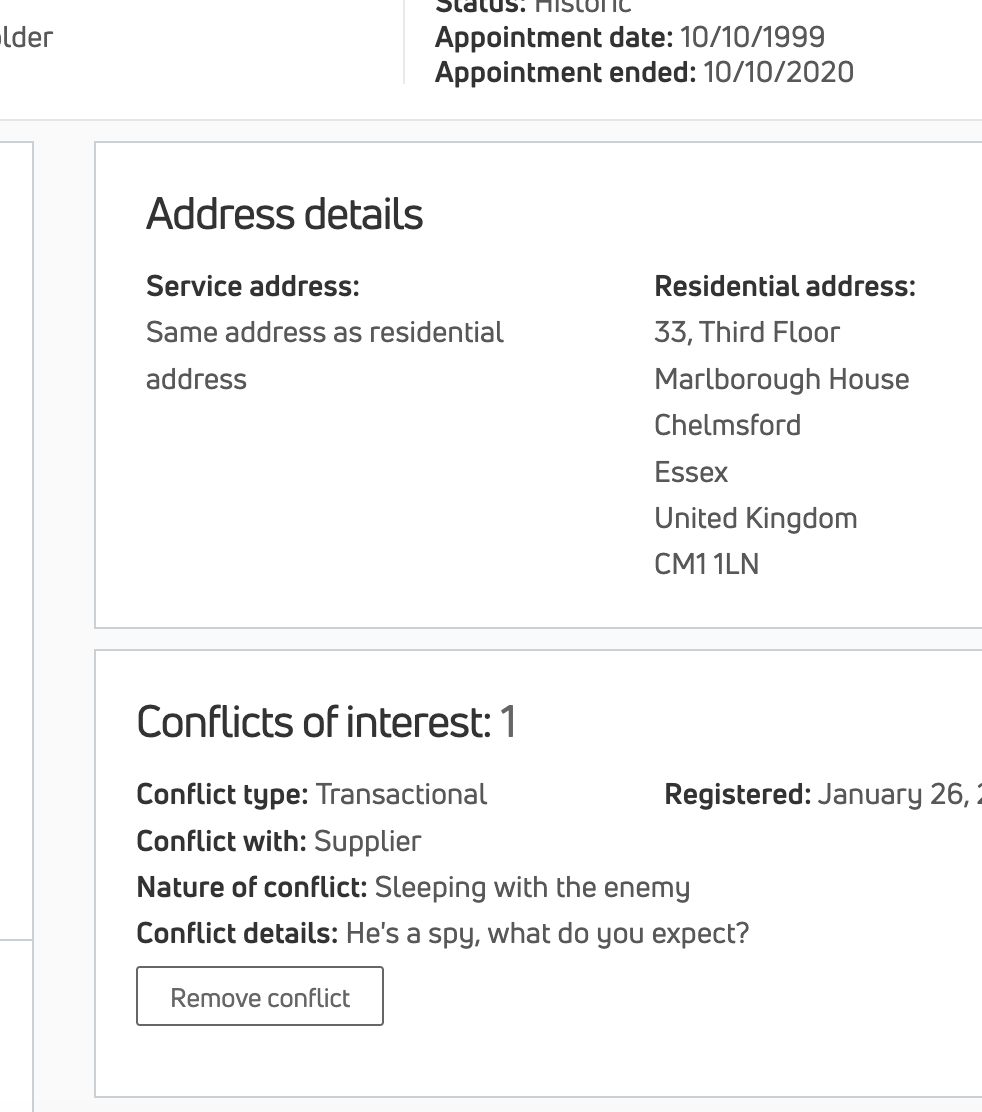Select the Residential address label
This screenshot has width=982, height=1112.
(x=784, y=287)
